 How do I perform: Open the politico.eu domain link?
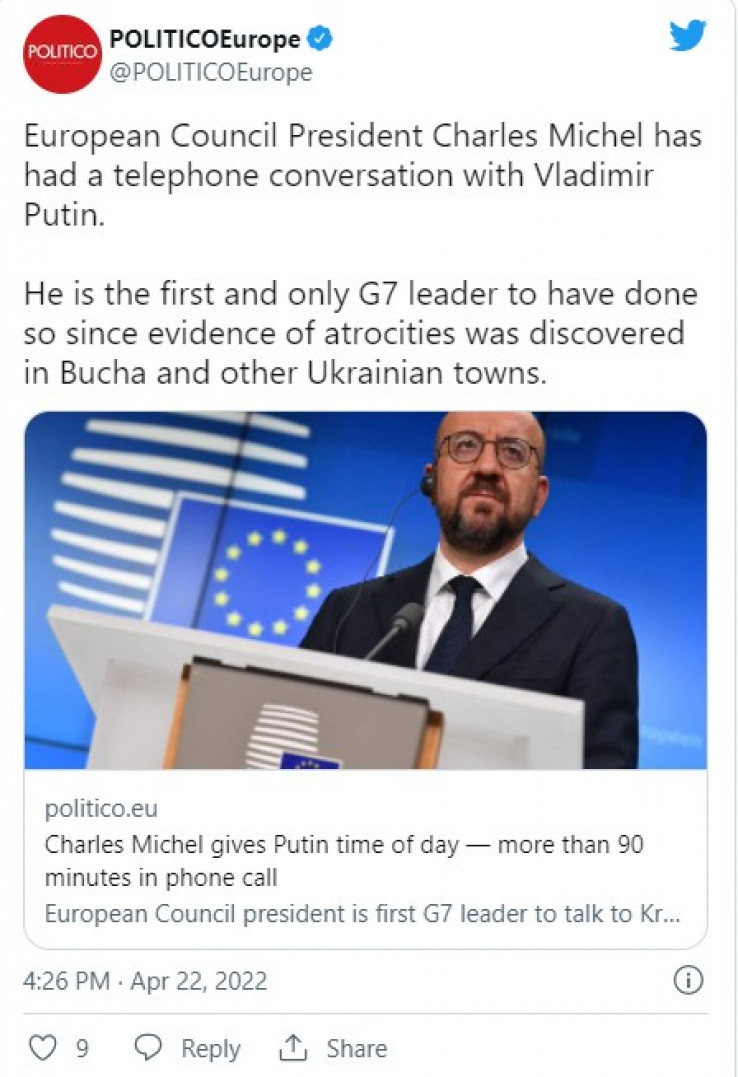pyautogui.click(x=101, y=808)
